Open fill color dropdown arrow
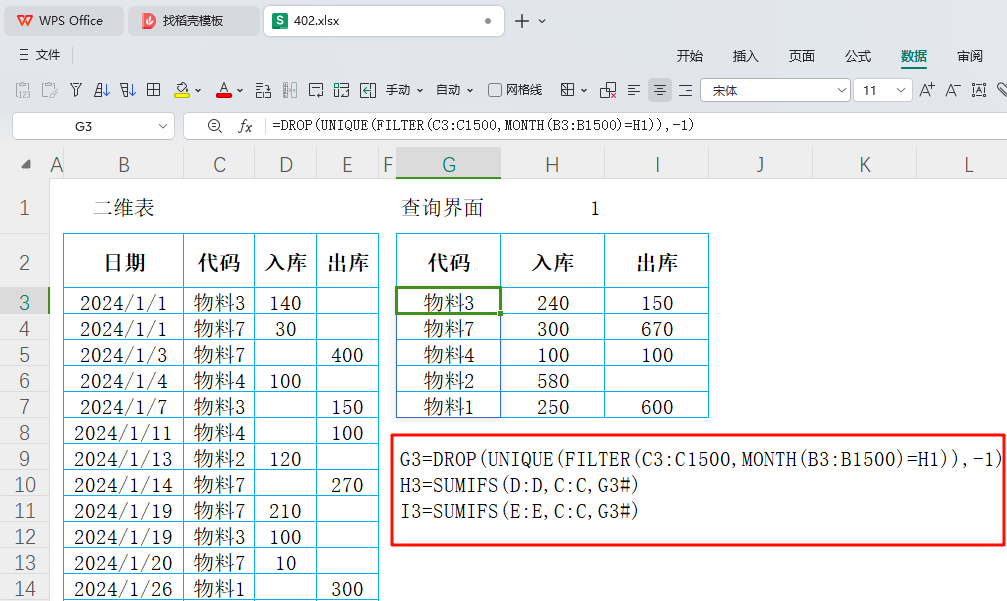Screen dimensions: 1007x601 (x=198, y=91)
